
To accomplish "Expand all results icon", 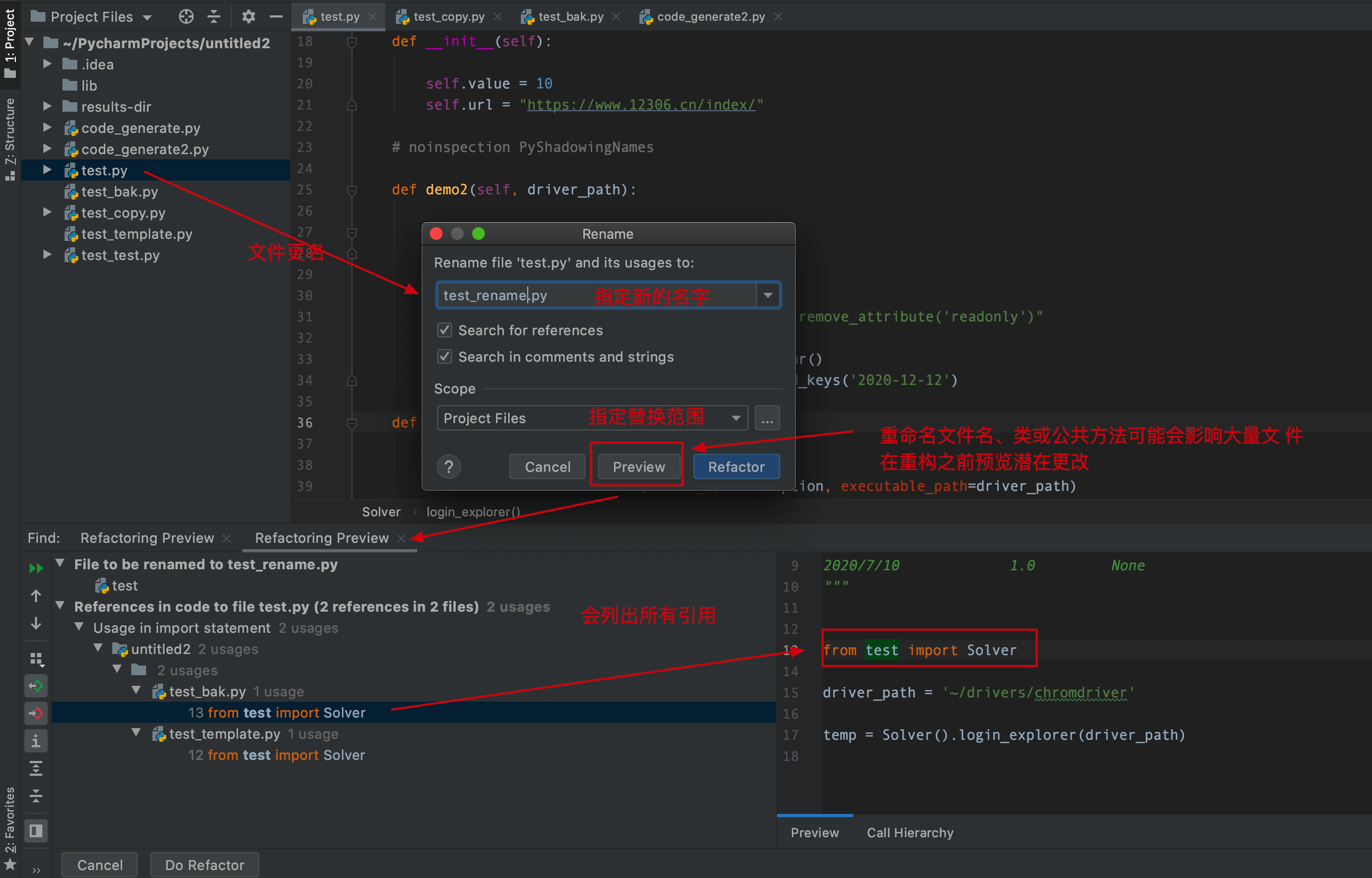I will (x=36, y=768).
